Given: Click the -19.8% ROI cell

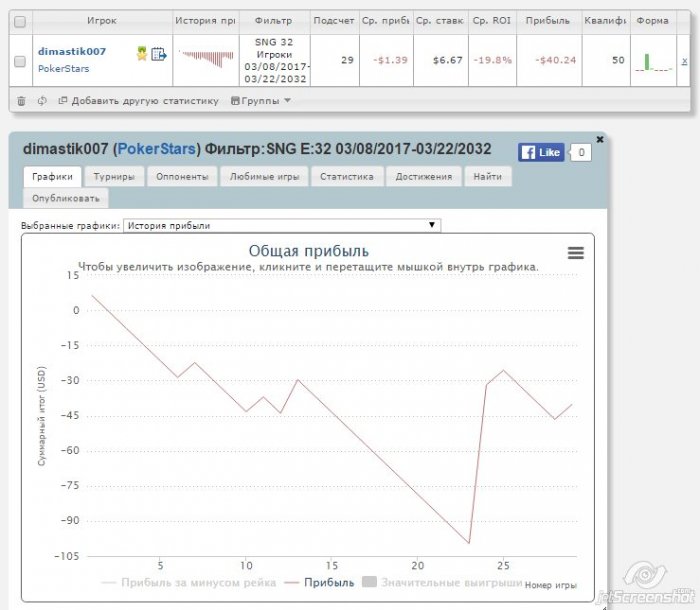Looking at the screenshot, I should [x=492, y=60].
